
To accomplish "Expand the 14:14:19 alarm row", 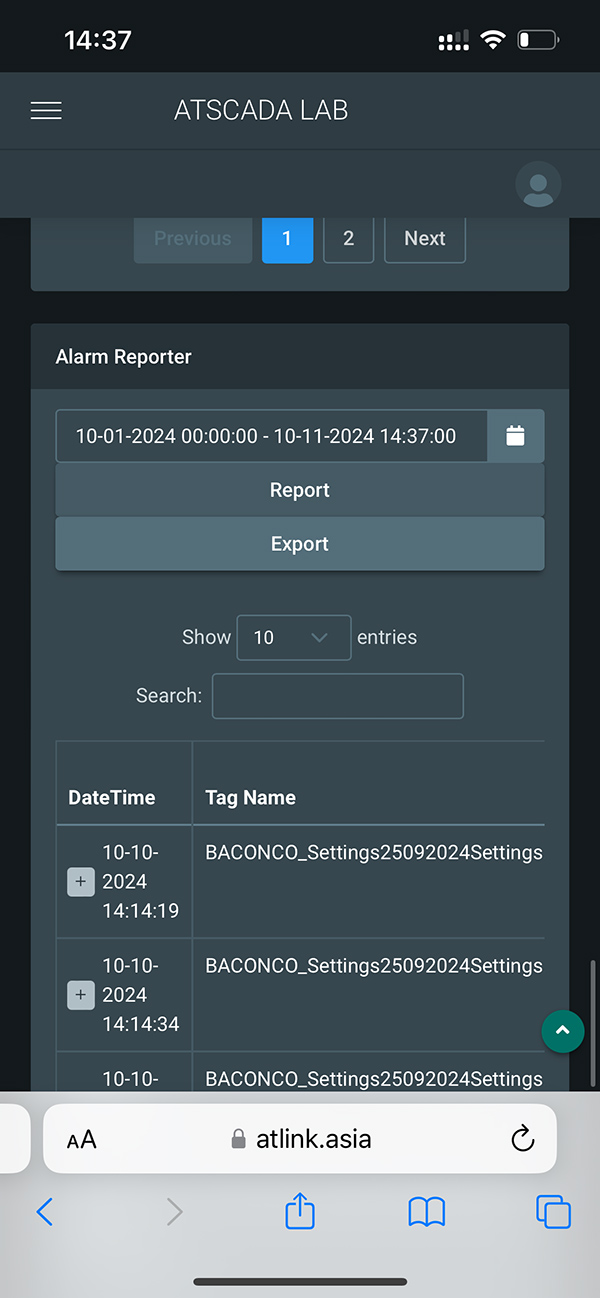I will coord(81,882).
